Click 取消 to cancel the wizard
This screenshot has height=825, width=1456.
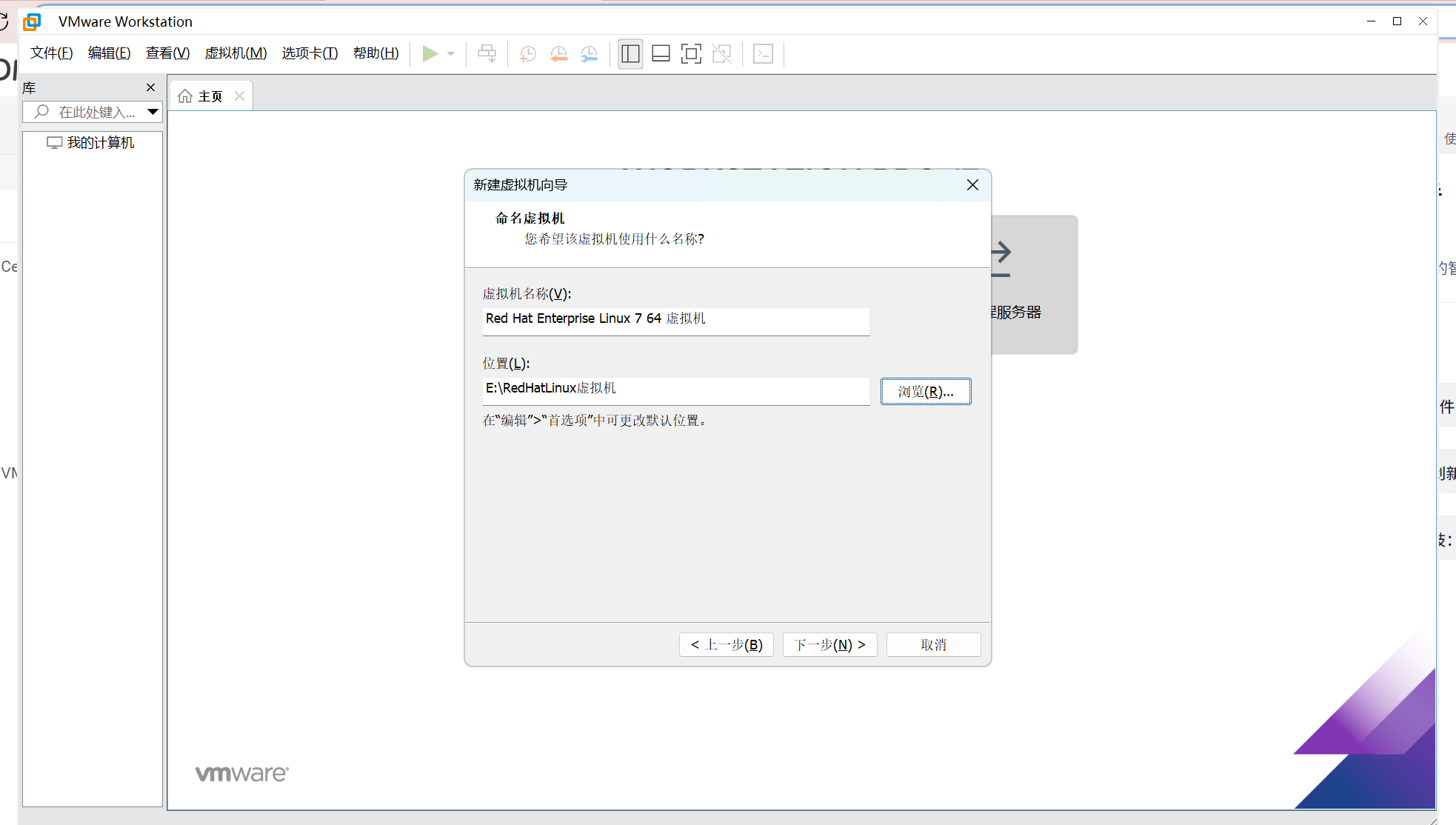[933, 644]
